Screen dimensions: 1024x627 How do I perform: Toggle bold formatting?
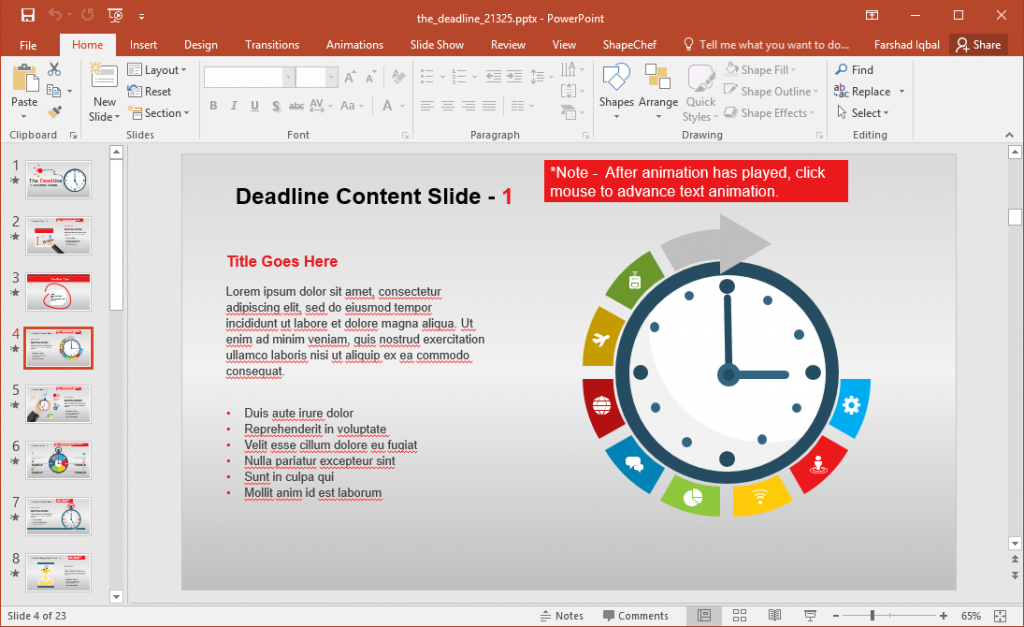point(213,105)
